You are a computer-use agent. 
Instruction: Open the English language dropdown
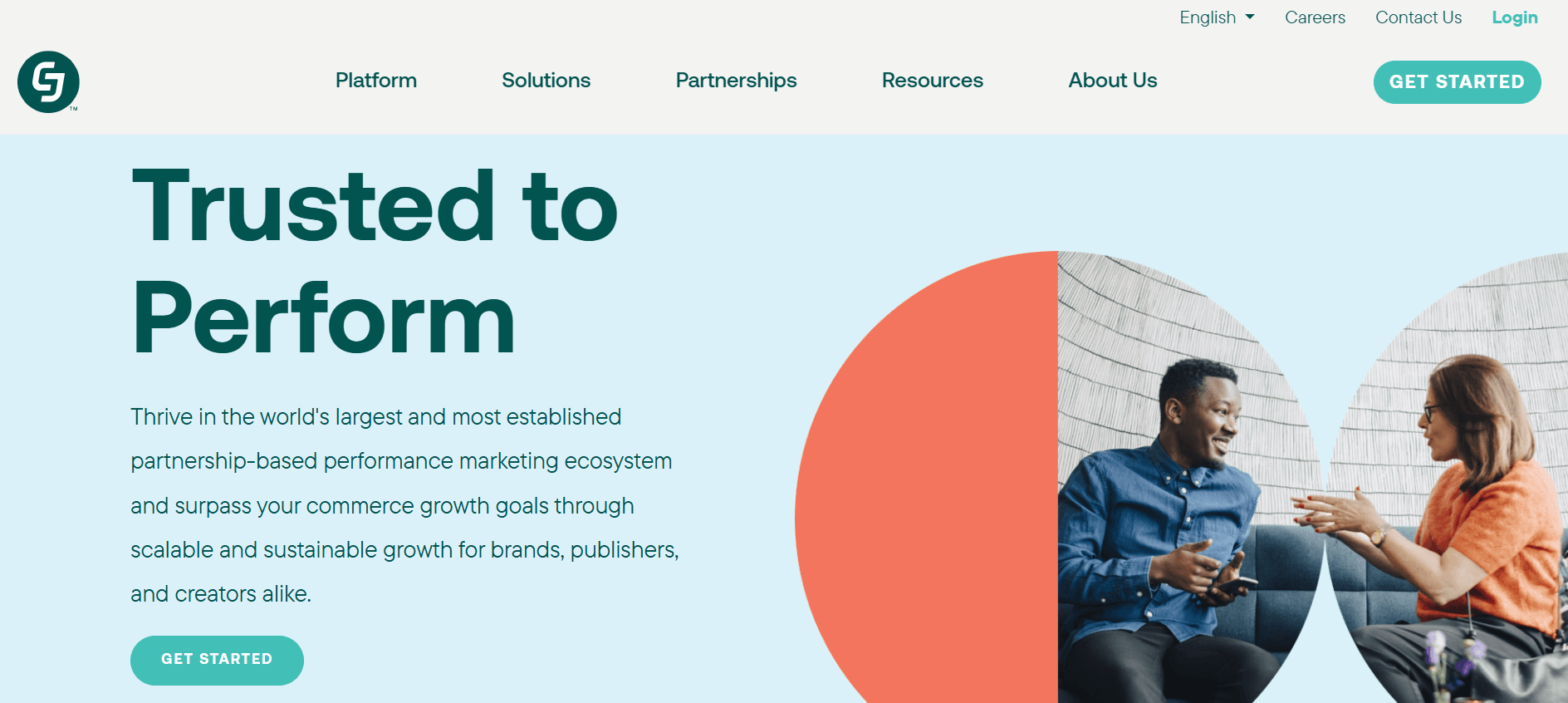[x=1217, y=17]
